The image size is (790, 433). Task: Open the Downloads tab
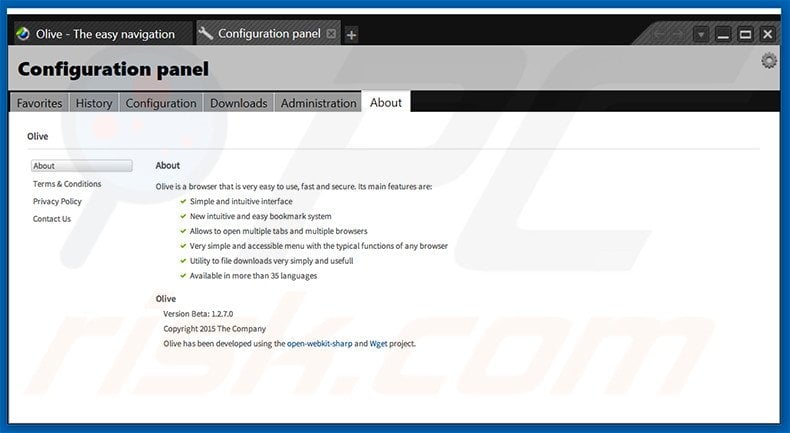[238, 102]
